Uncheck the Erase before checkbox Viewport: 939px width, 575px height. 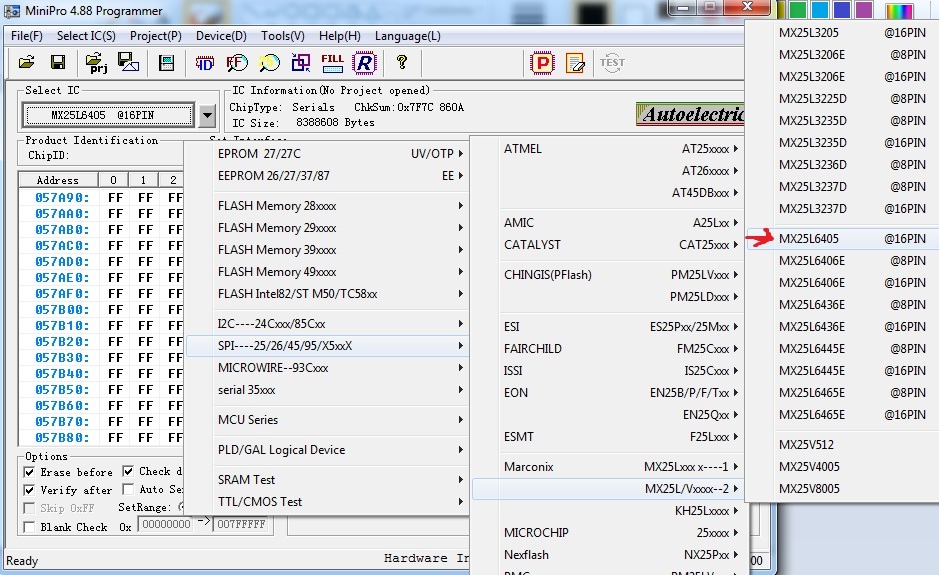click(30, 472)
